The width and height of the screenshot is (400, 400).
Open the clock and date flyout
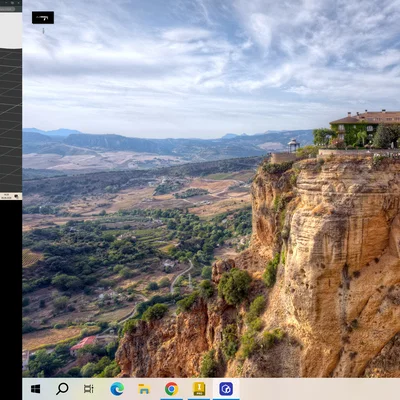pos(6,196)
